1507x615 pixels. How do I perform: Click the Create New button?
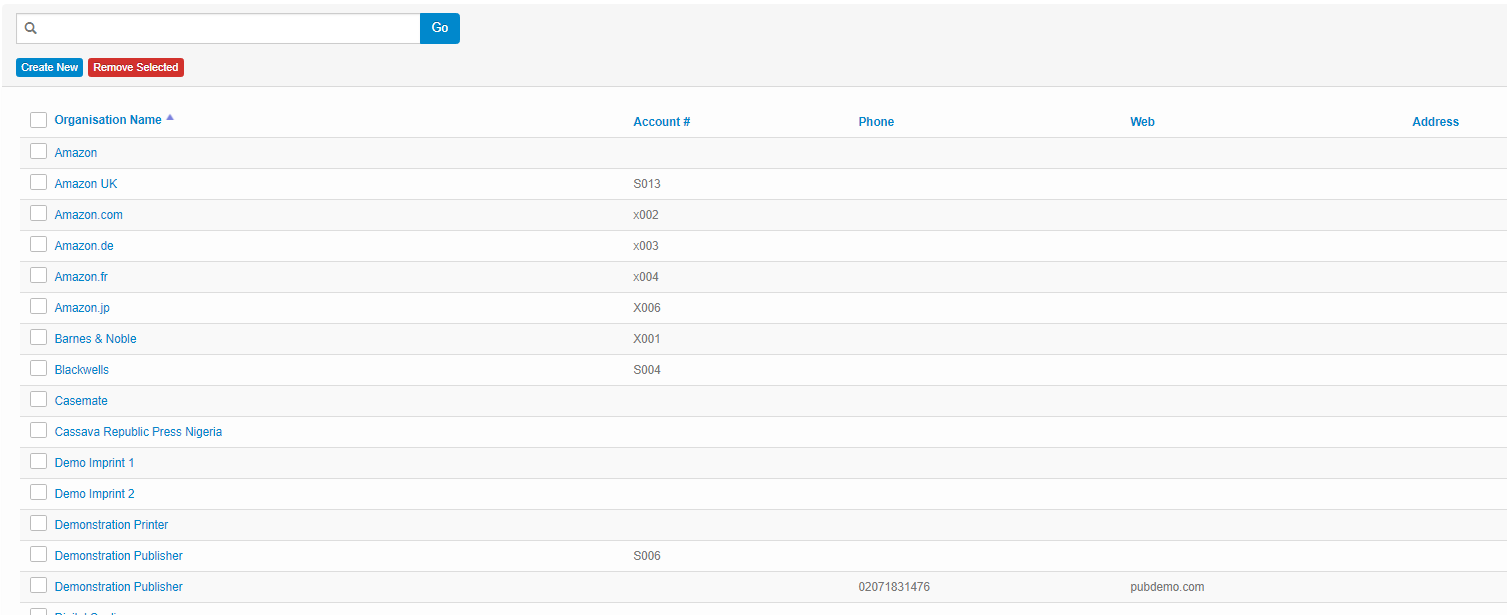(49, 68)
